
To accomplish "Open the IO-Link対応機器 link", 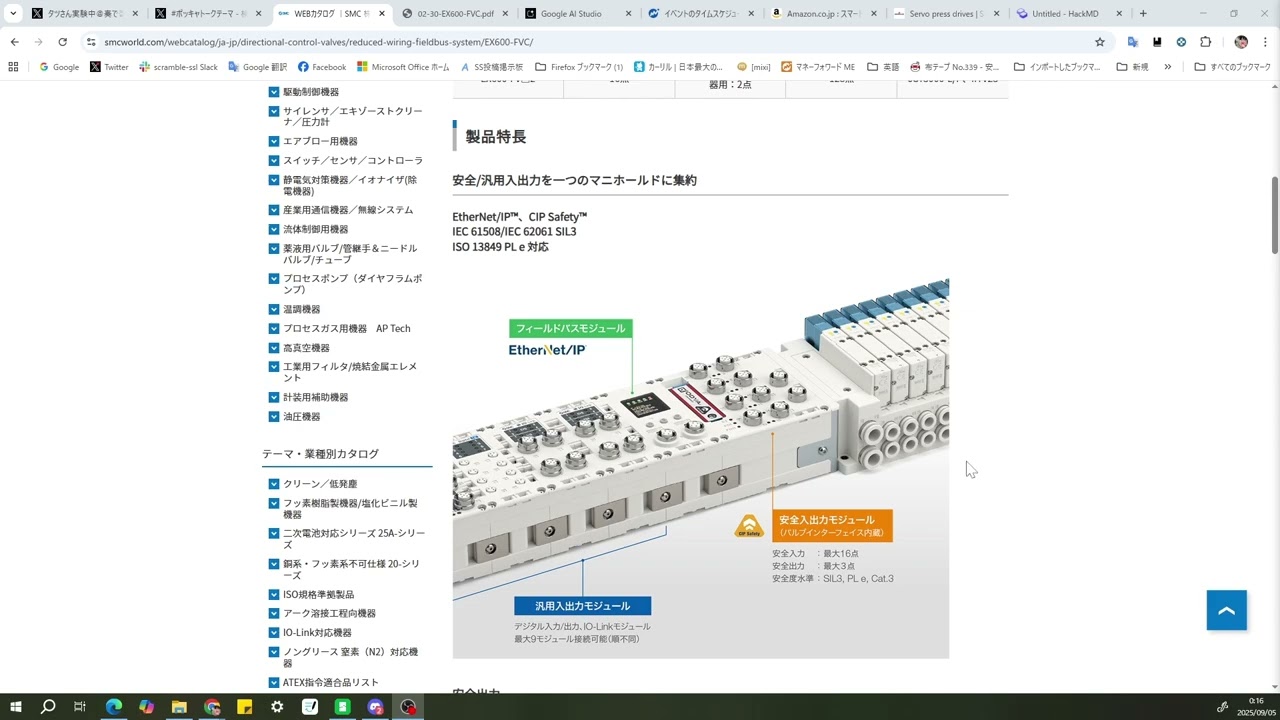I will pos(317,633).
